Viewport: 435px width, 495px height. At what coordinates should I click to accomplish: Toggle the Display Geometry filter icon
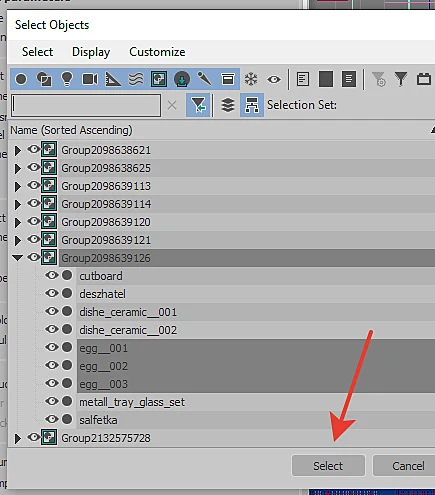click(21, 79)
